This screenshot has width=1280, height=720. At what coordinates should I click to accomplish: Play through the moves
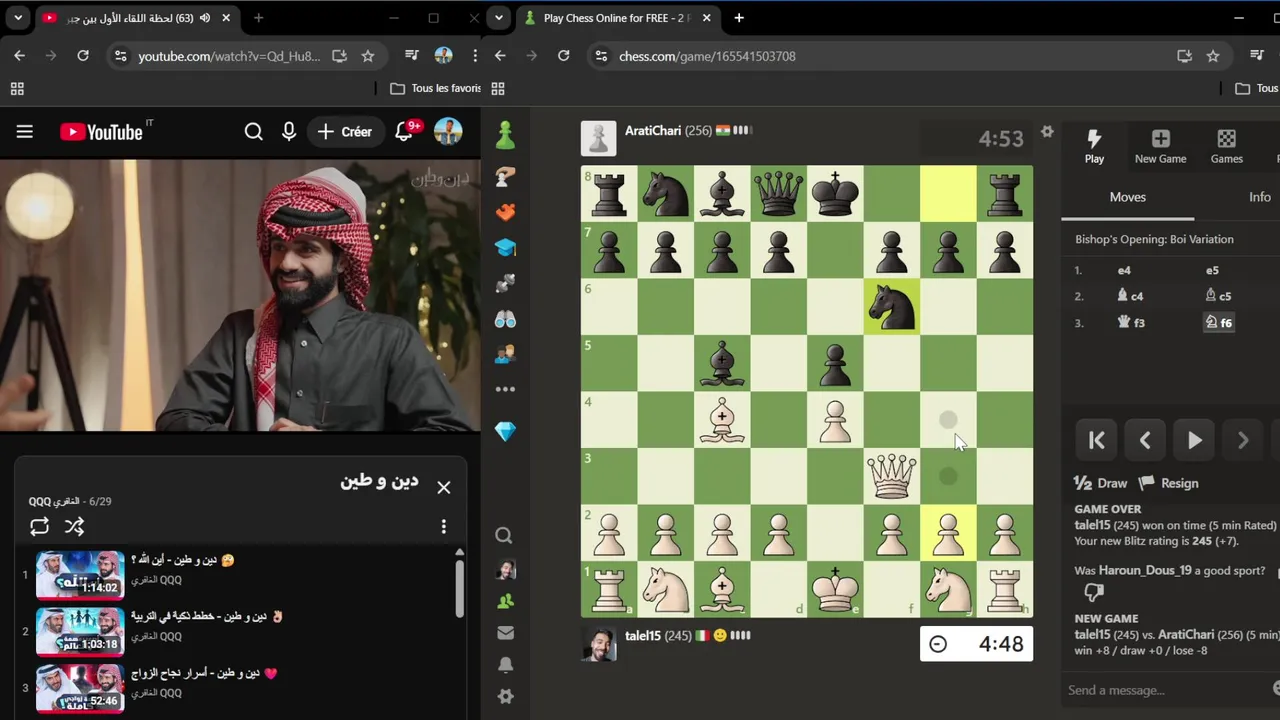(1194, 440)
